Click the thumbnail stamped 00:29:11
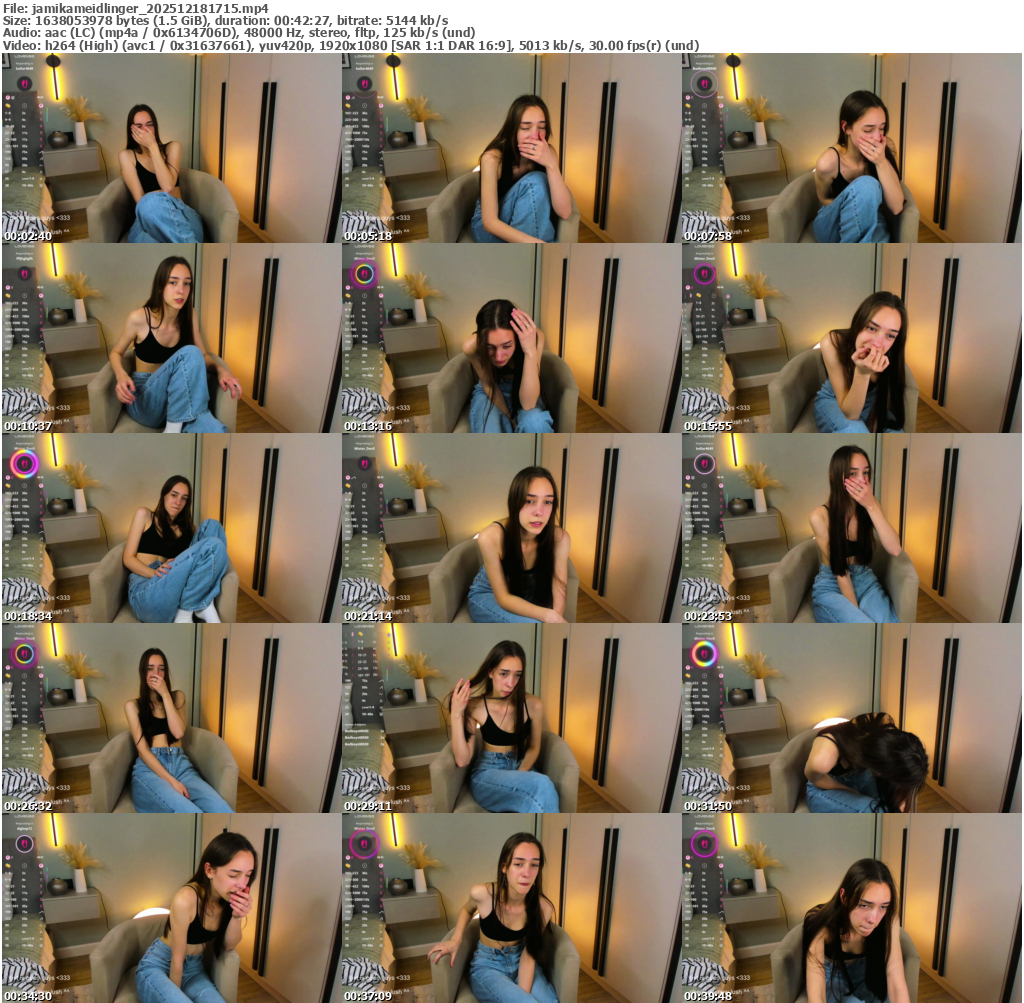The width and height of the screenshot is (1024, 1003). click(511, 718)
